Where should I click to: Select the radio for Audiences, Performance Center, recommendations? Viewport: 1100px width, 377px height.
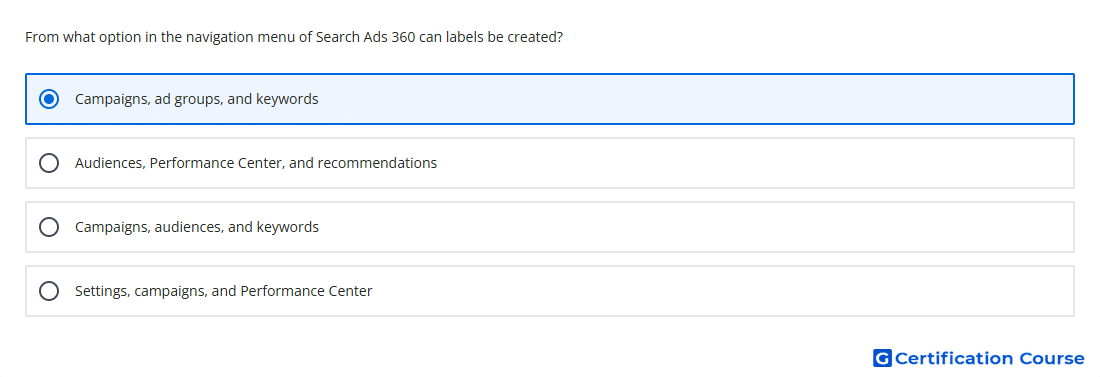pos(49,163)
